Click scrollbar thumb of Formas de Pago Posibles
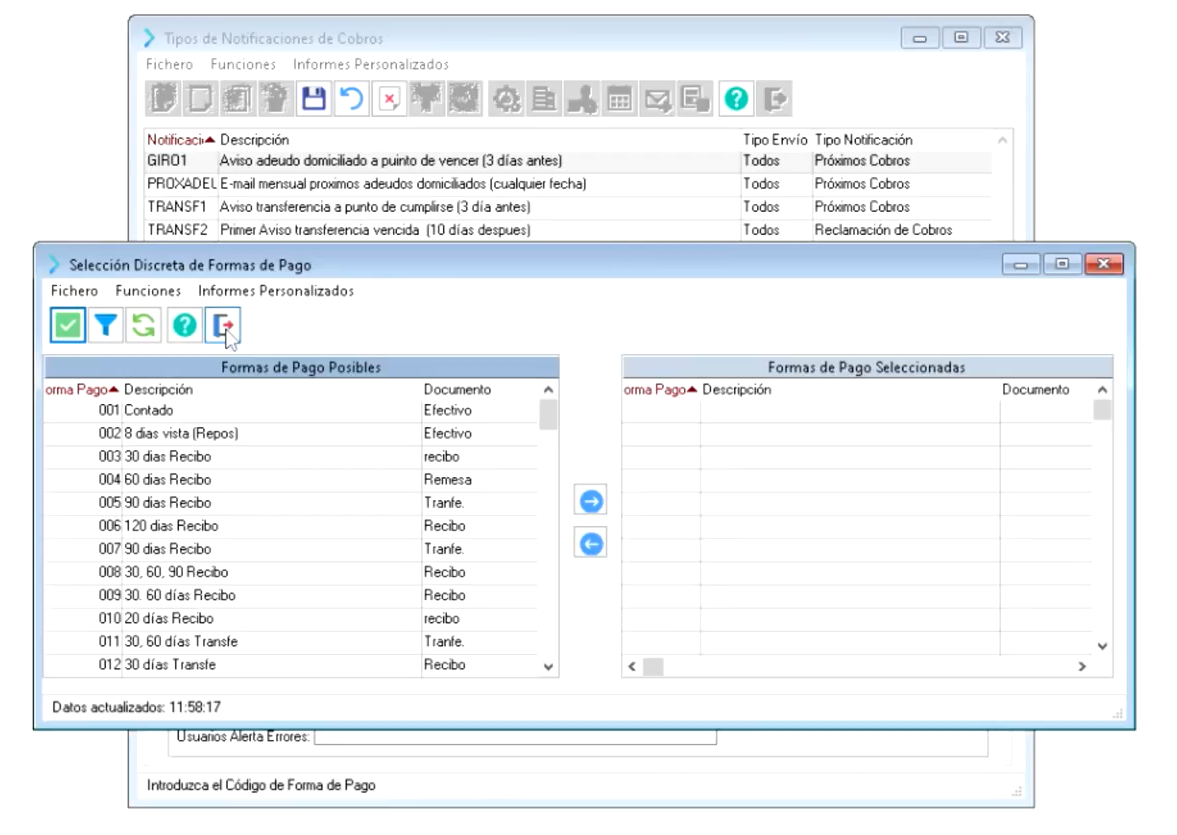The height and width of the screenshot is (835, 1177). (548, 414)
